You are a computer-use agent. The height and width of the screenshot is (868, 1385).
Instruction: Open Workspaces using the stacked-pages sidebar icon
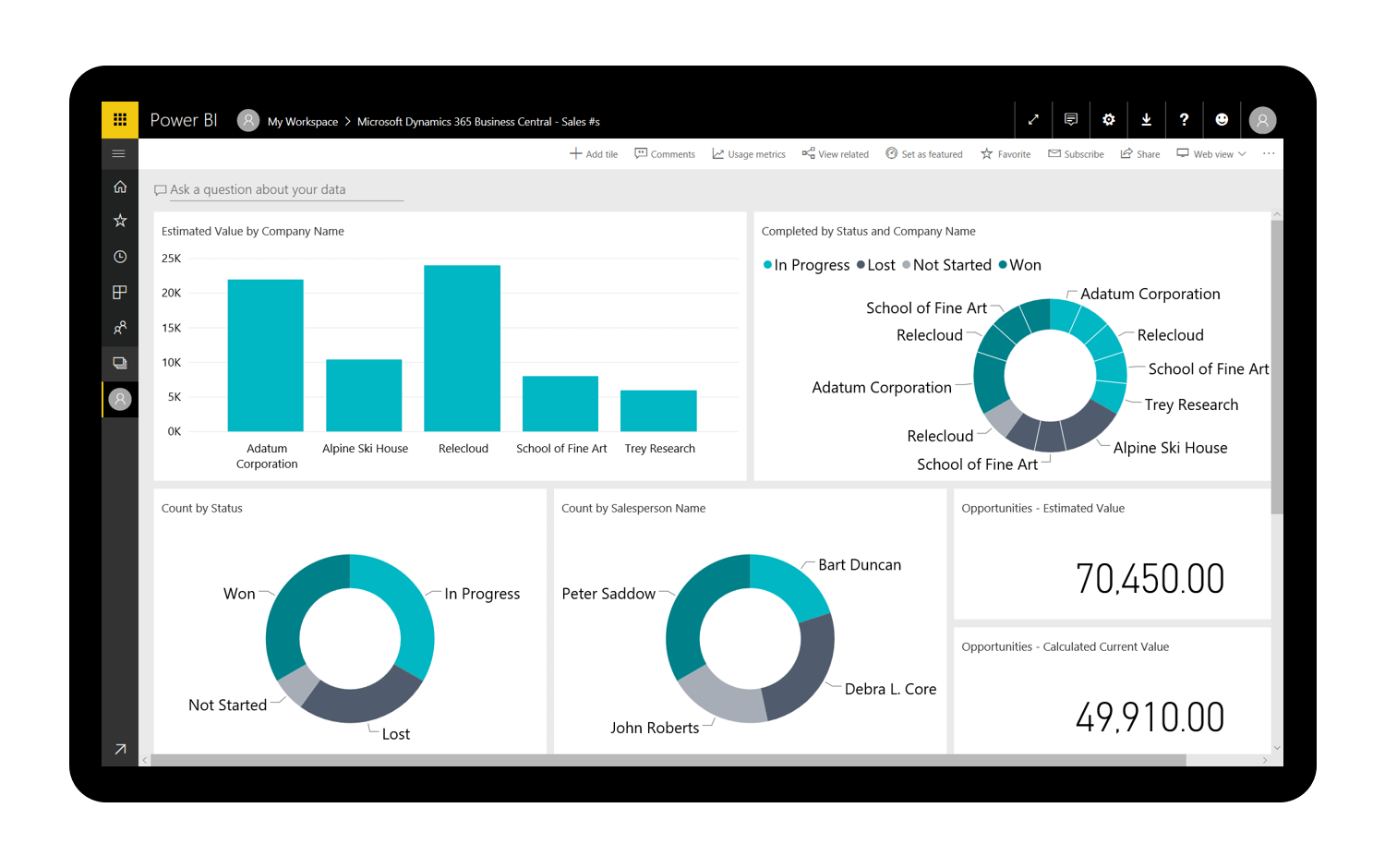pos(119,363)
